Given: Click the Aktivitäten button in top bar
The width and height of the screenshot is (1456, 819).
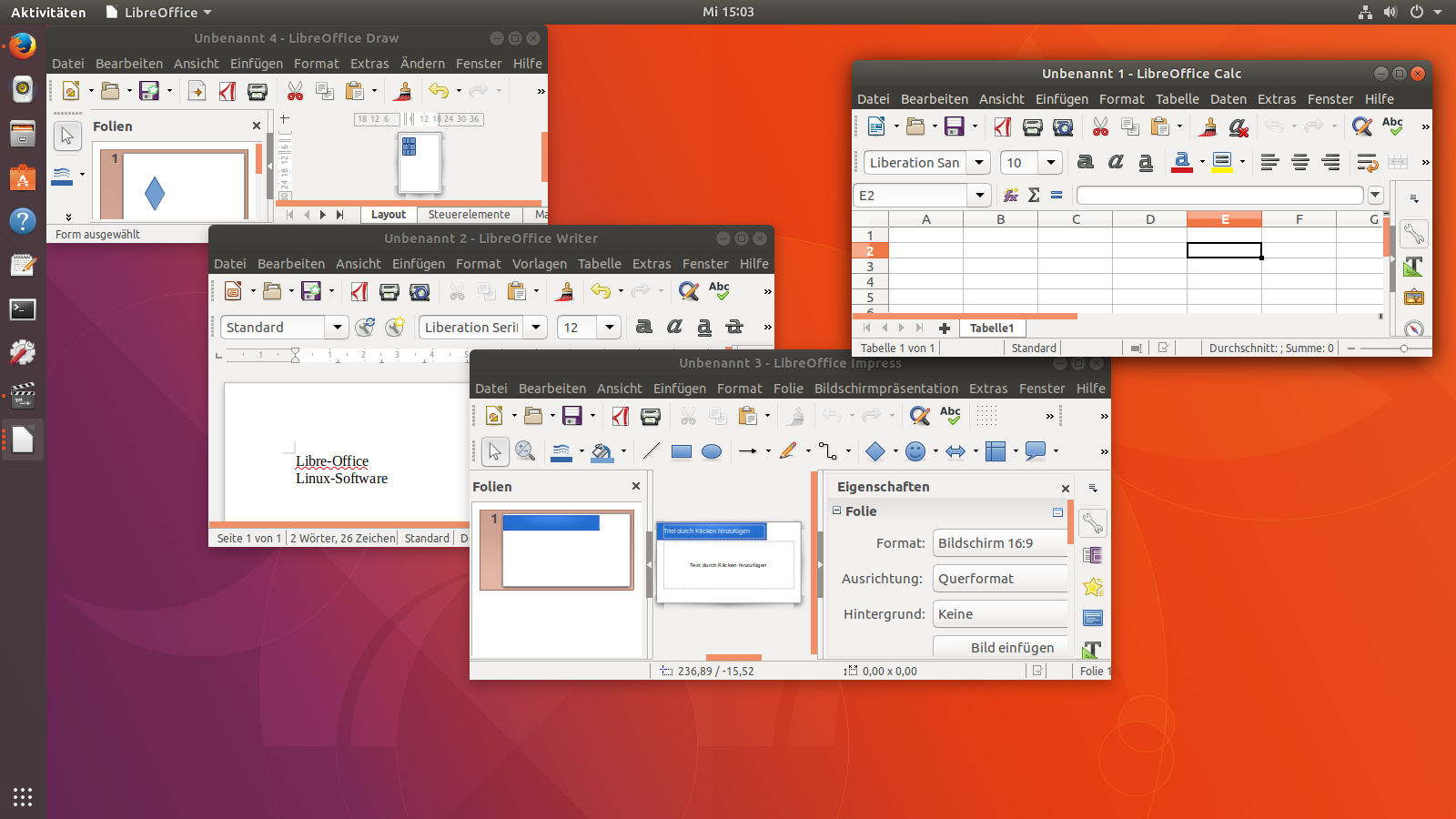Looking at the screenshot, I should pos(48,12).
